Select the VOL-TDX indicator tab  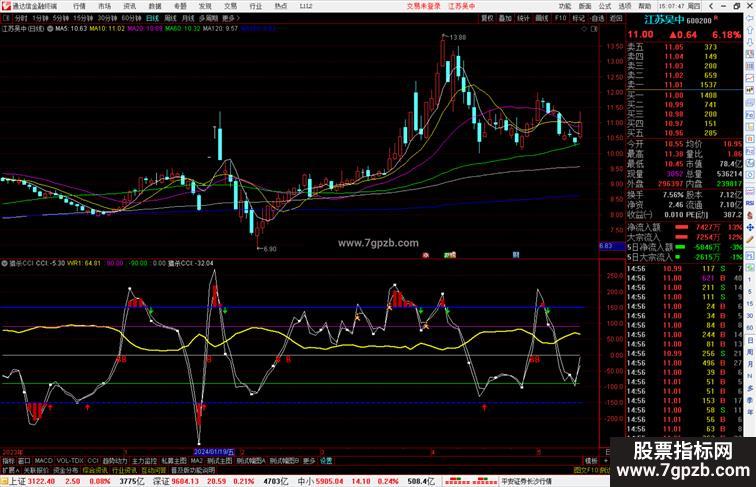point(70,460)
